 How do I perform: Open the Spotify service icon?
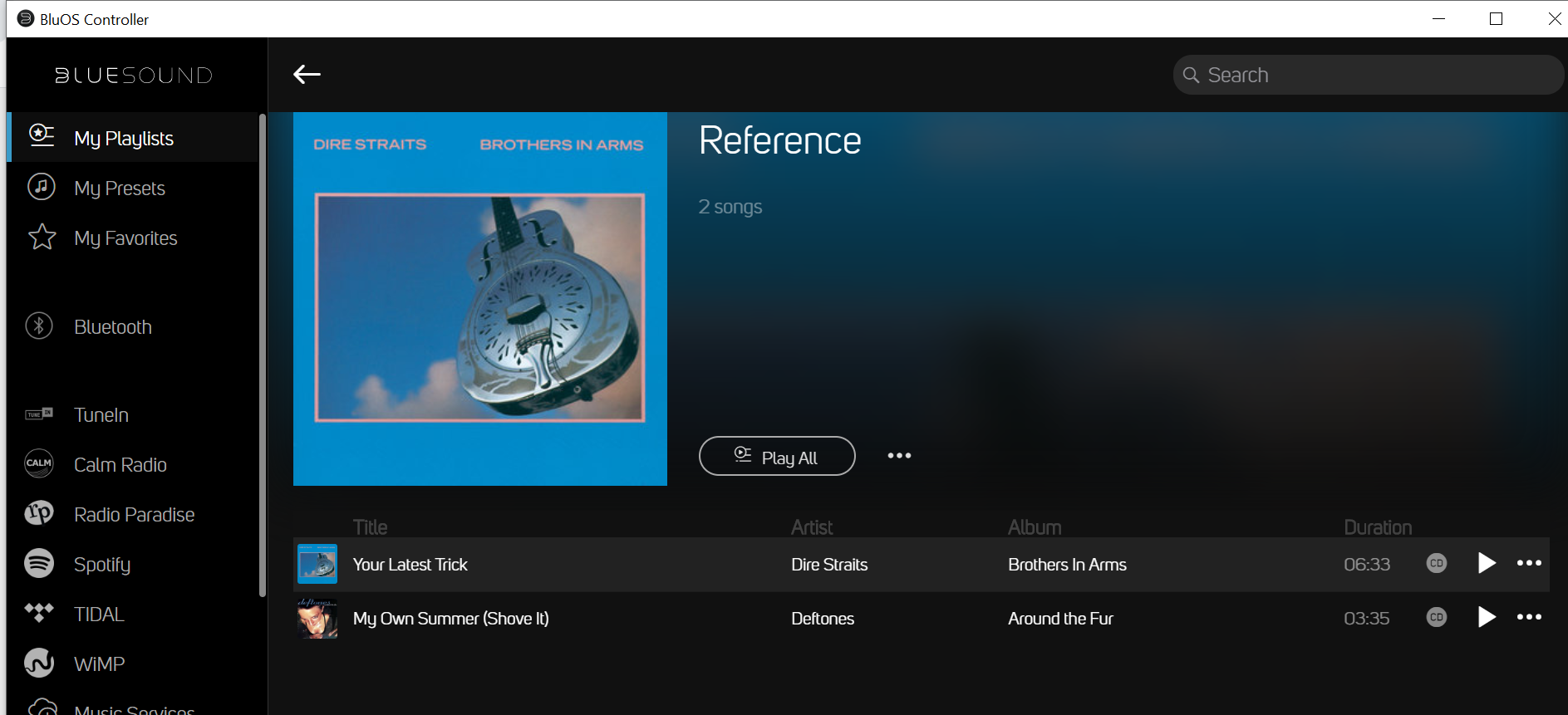(39, 564)
